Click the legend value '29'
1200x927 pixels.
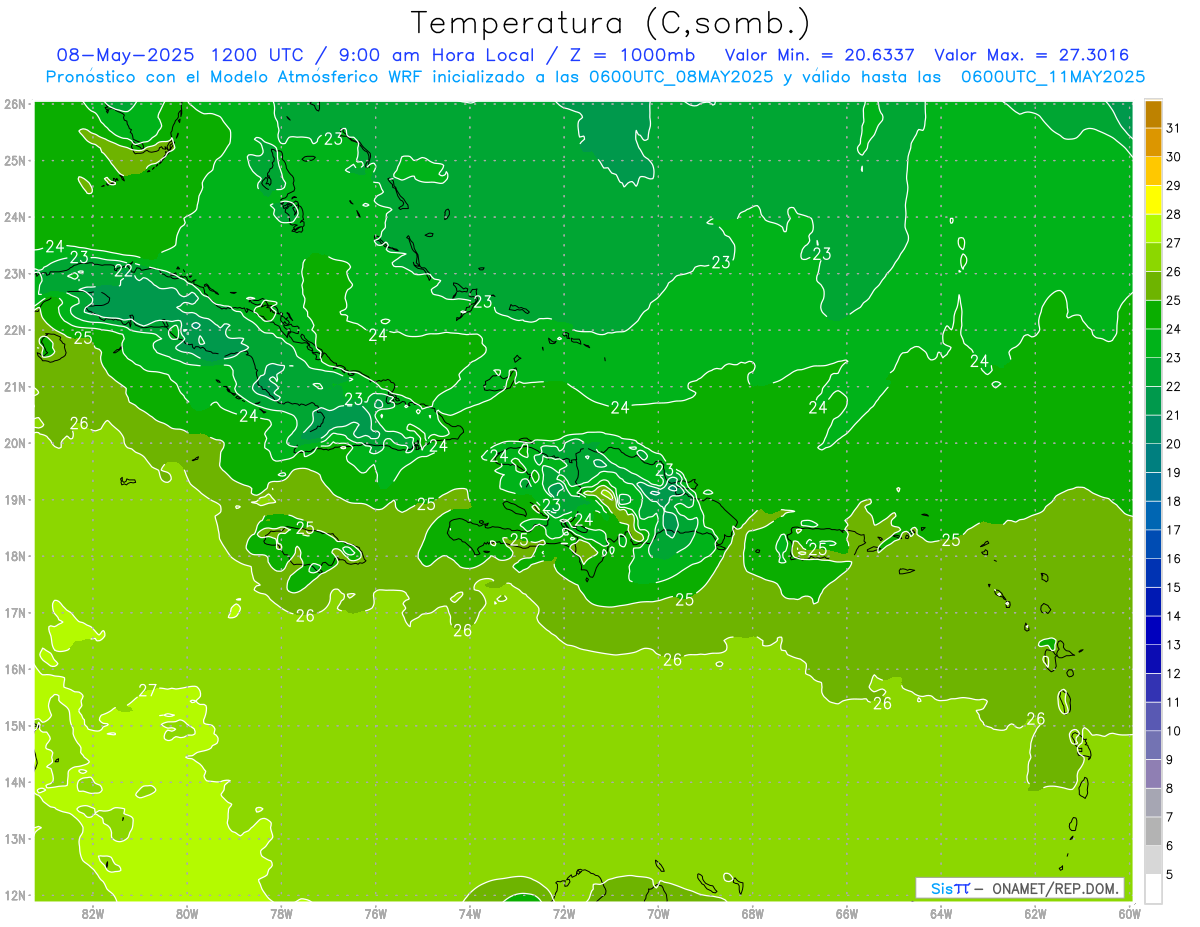click(x=1173, y=186)
